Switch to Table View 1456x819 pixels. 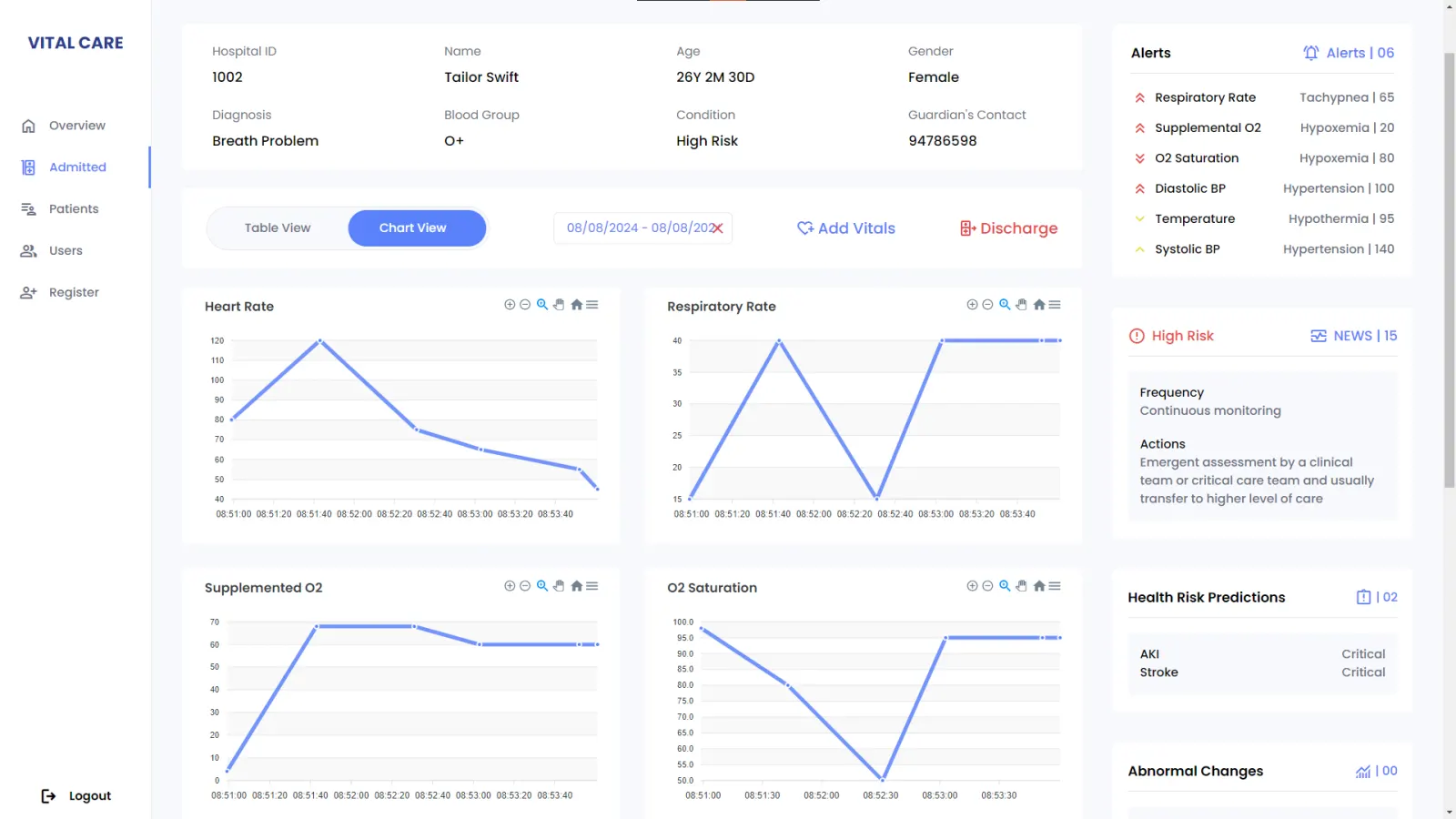278,228
